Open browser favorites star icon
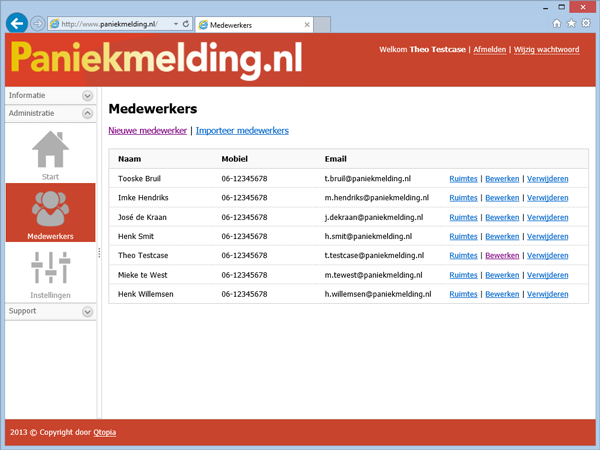600x450 pixels. [x=572, y=23]
